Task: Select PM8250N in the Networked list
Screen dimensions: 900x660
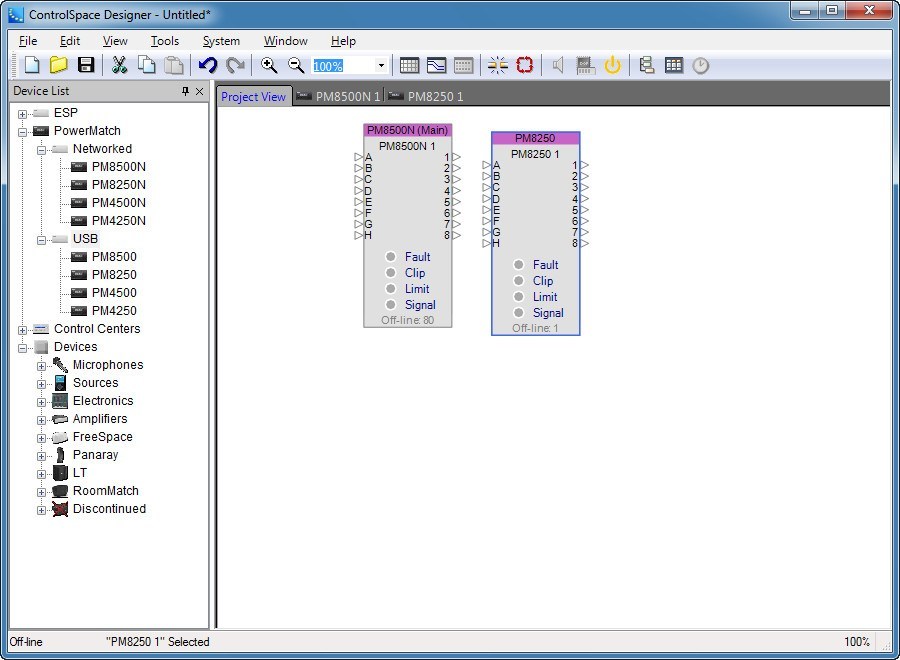Action: click(x=118, y=185)
